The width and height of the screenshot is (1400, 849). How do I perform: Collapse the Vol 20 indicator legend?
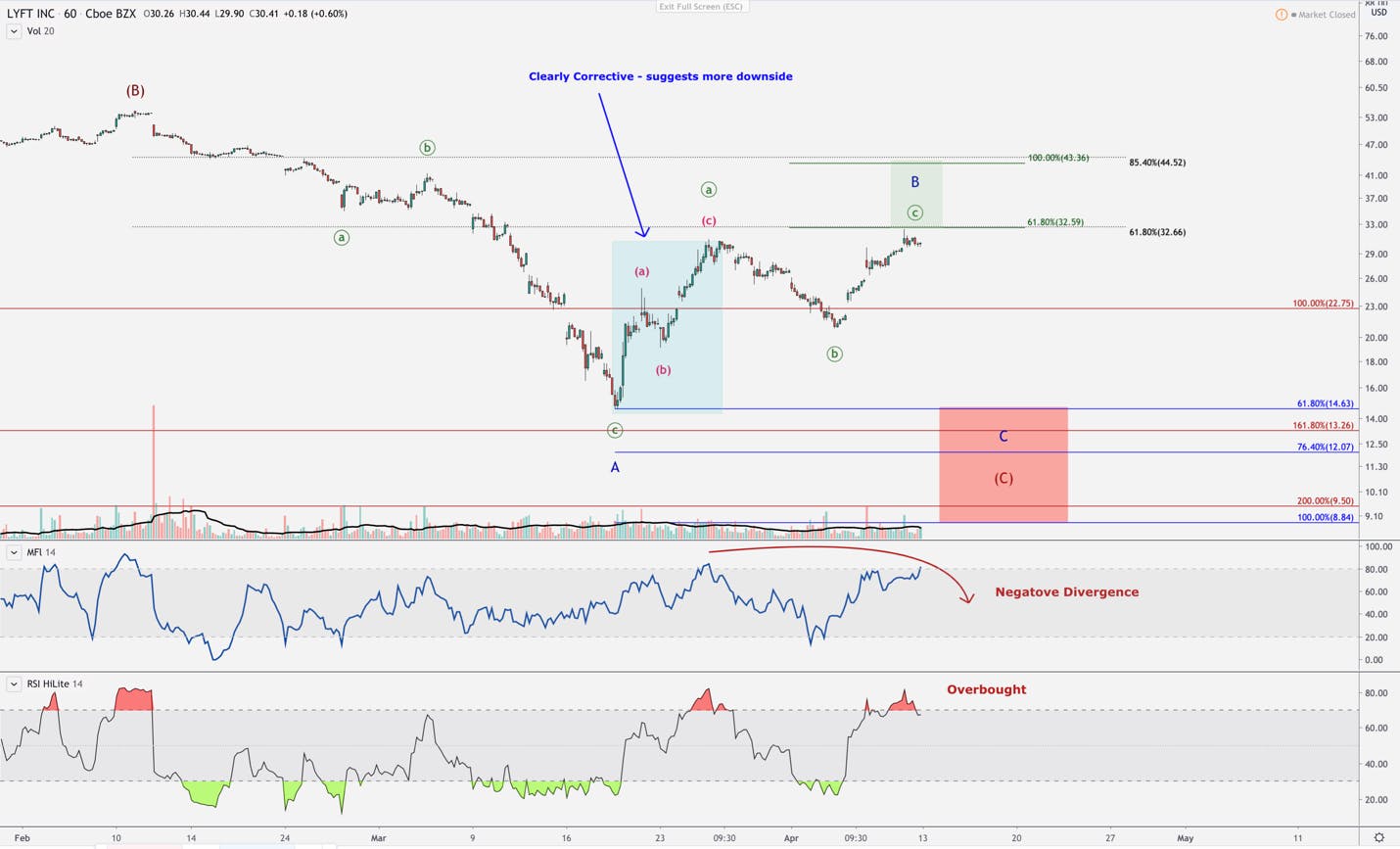(x=14, y=31)
